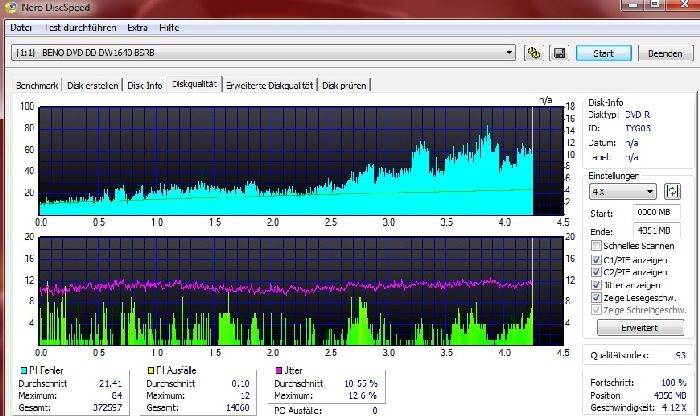Click the Position value 4350 MB

point(670,395)
